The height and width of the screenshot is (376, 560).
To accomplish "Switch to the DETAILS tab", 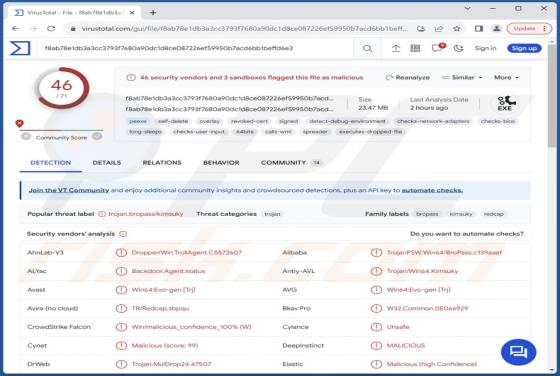I will point(107,163).
